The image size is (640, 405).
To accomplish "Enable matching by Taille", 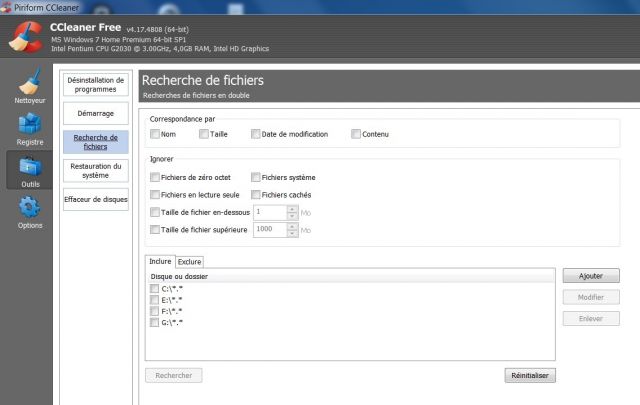I will (x=204, y=134).
